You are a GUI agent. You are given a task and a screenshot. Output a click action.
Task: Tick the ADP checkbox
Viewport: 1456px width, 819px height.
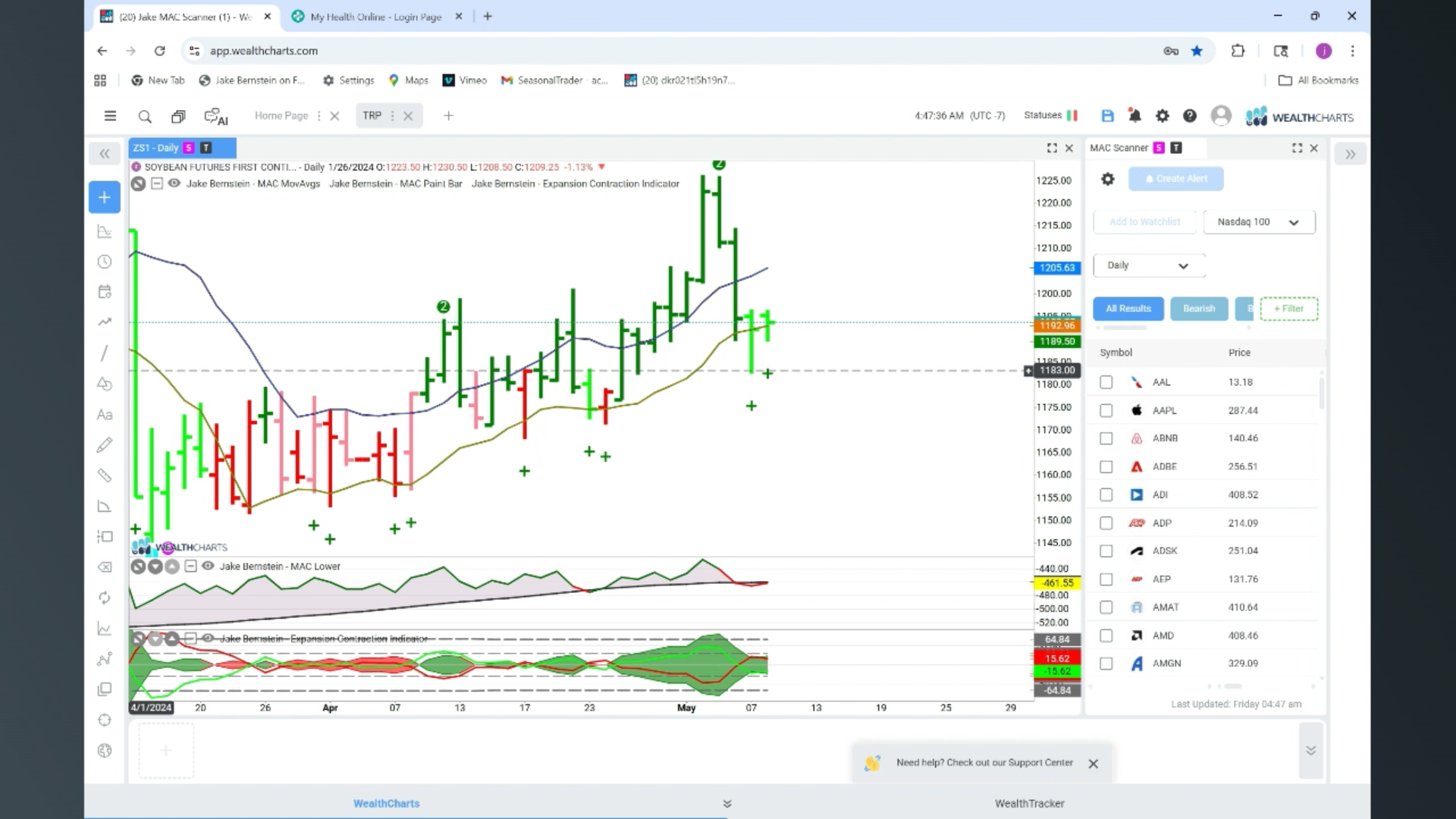pos(1106,523)
